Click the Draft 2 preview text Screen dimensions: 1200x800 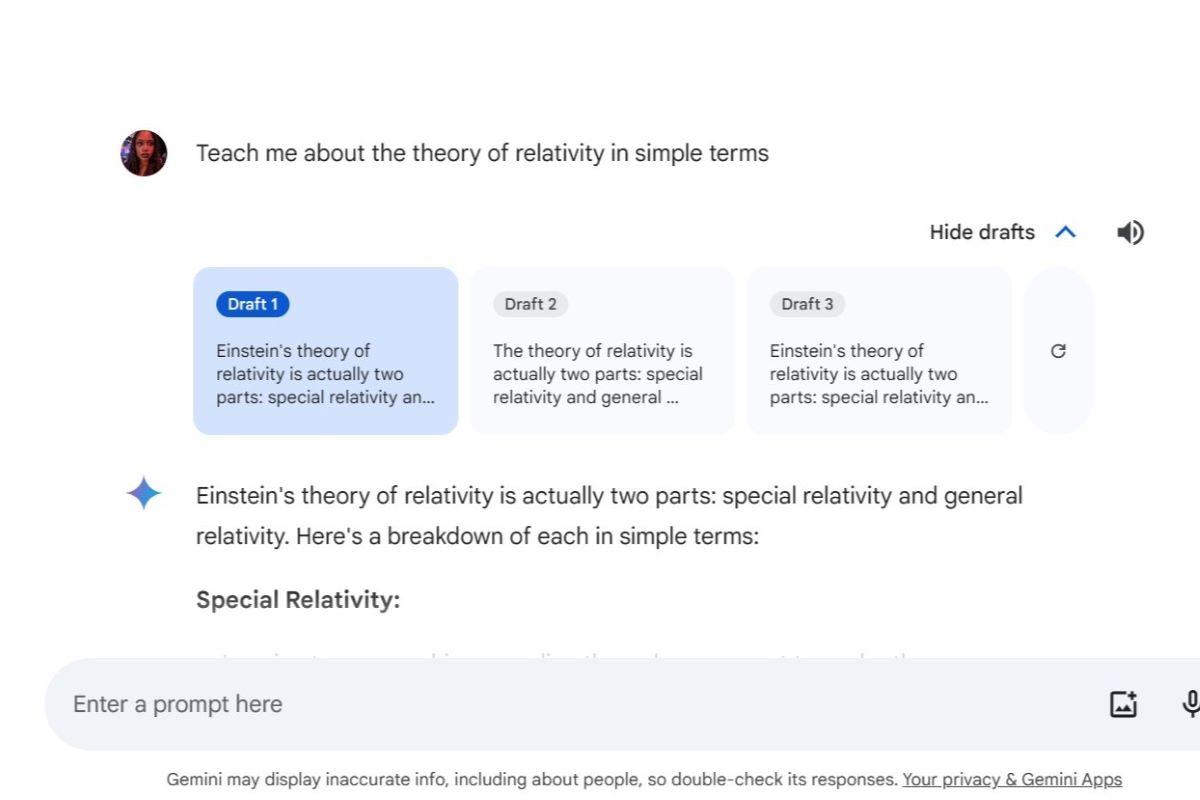point(598,374)
